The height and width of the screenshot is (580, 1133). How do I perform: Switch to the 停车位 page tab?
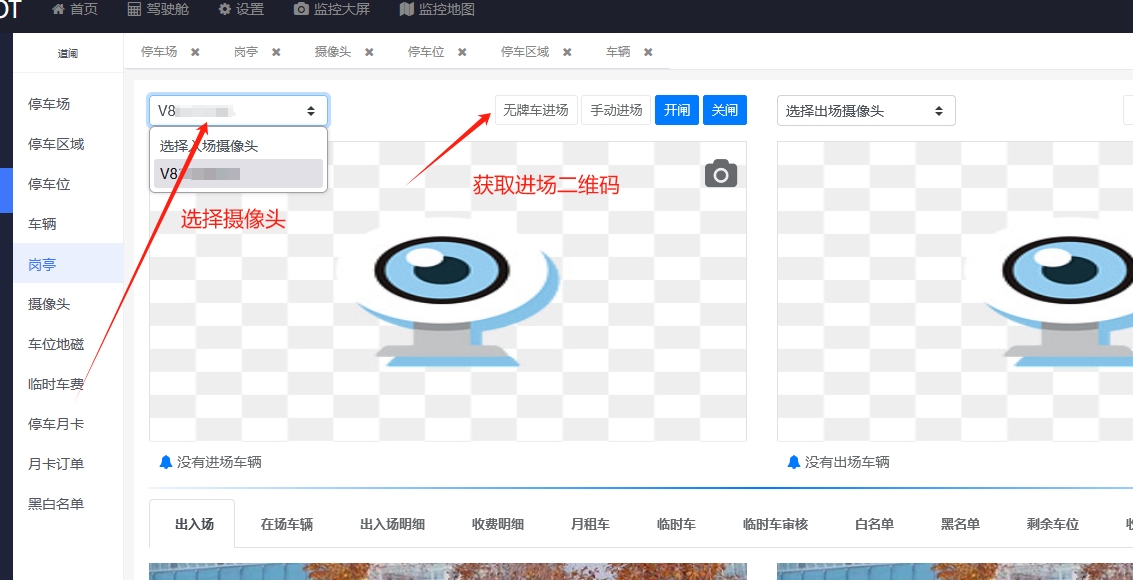coord(426,52)
